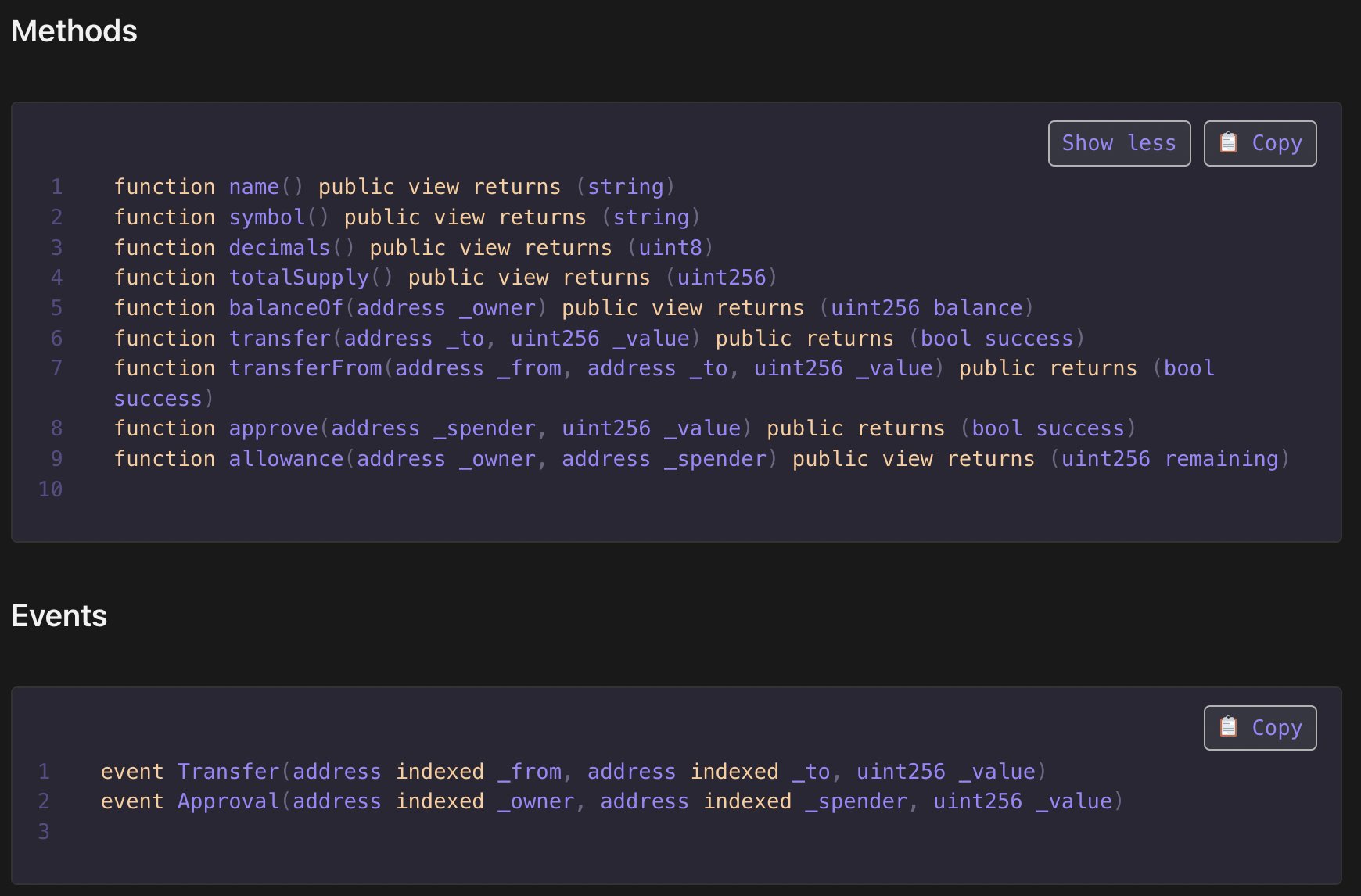
Task: Click the decimals() function name
Action: tap(279, 248)
